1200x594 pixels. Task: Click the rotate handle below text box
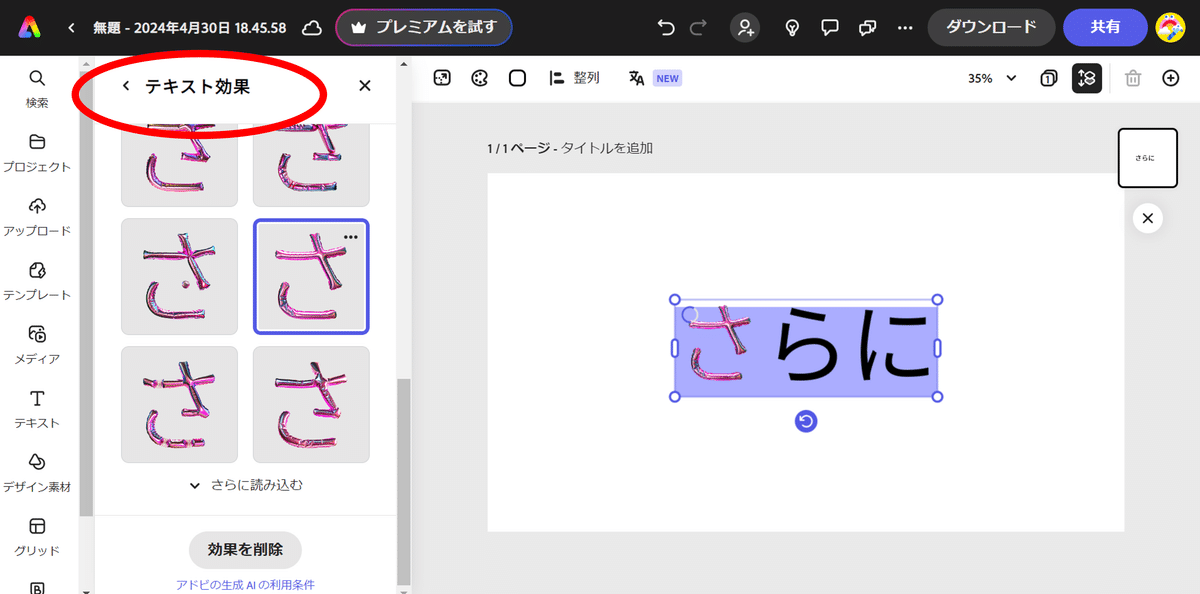click(806, 421)
